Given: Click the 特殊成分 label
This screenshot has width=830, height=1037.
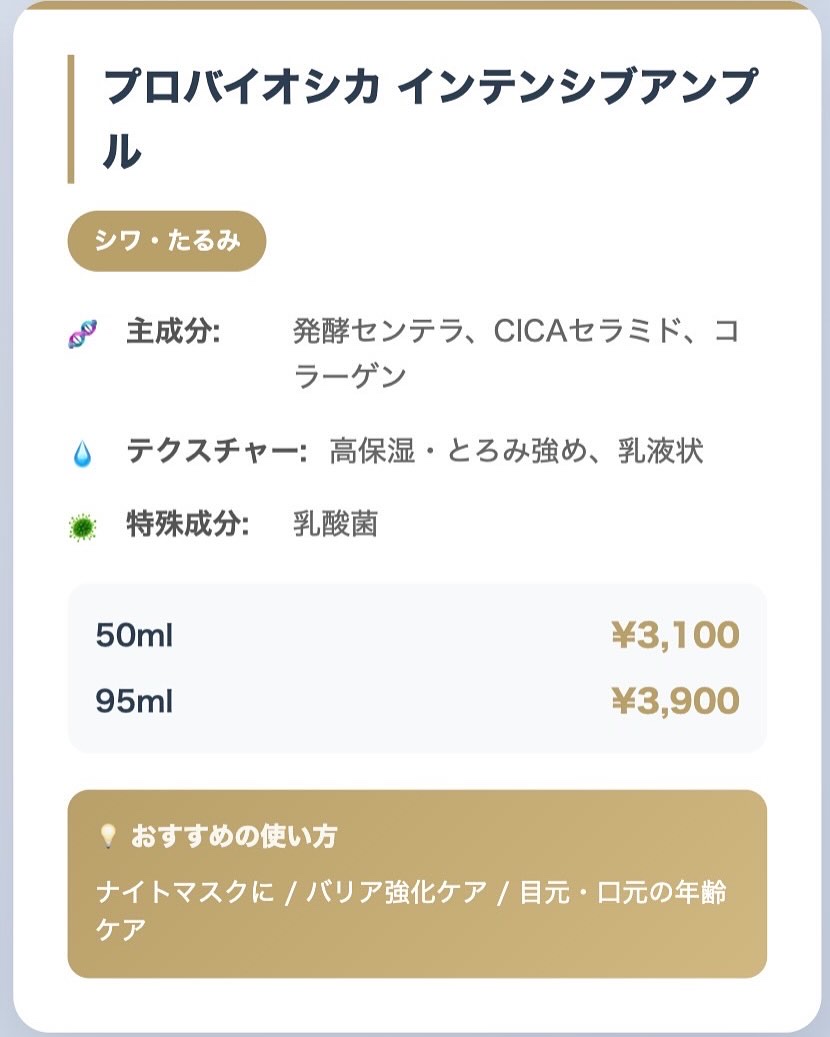Looking at the screenshot, I should click(187, 524).
